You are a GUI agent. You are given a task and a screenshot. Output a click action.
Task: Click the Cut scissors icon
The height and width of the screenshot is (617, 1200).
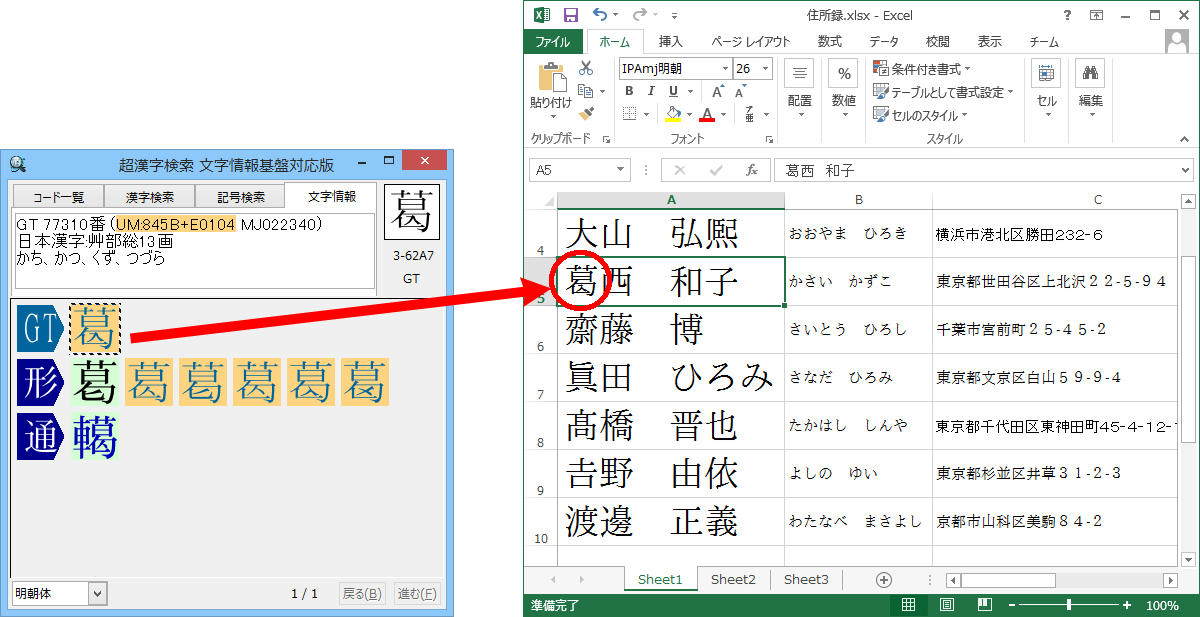coord(586,68)
